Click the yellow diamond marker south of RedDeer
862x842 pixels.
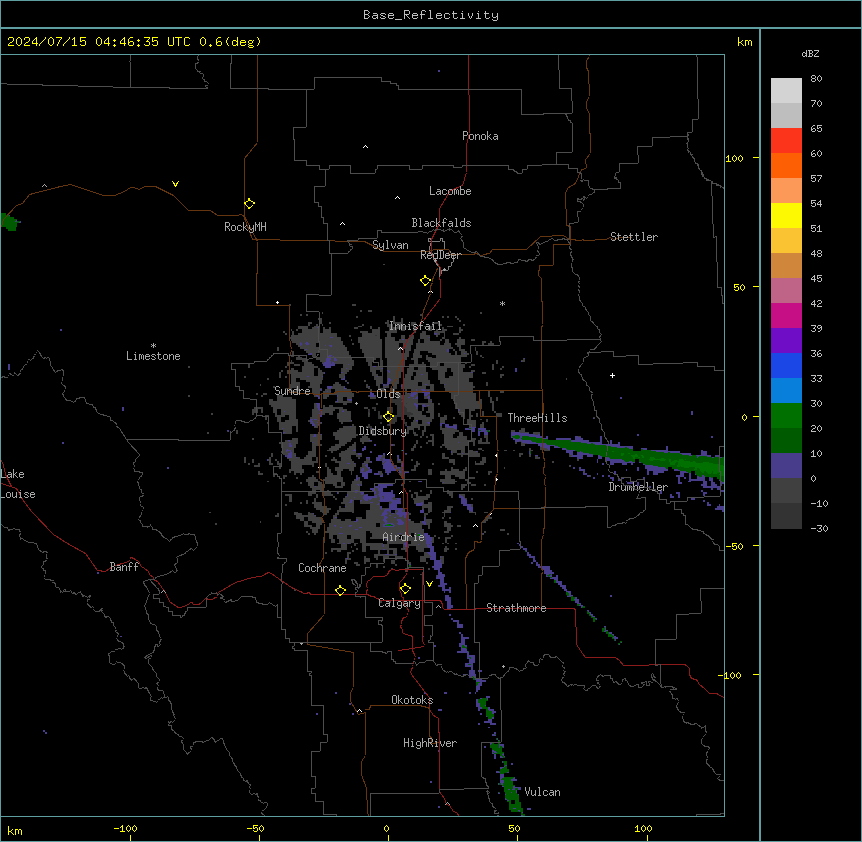[426, 281]
